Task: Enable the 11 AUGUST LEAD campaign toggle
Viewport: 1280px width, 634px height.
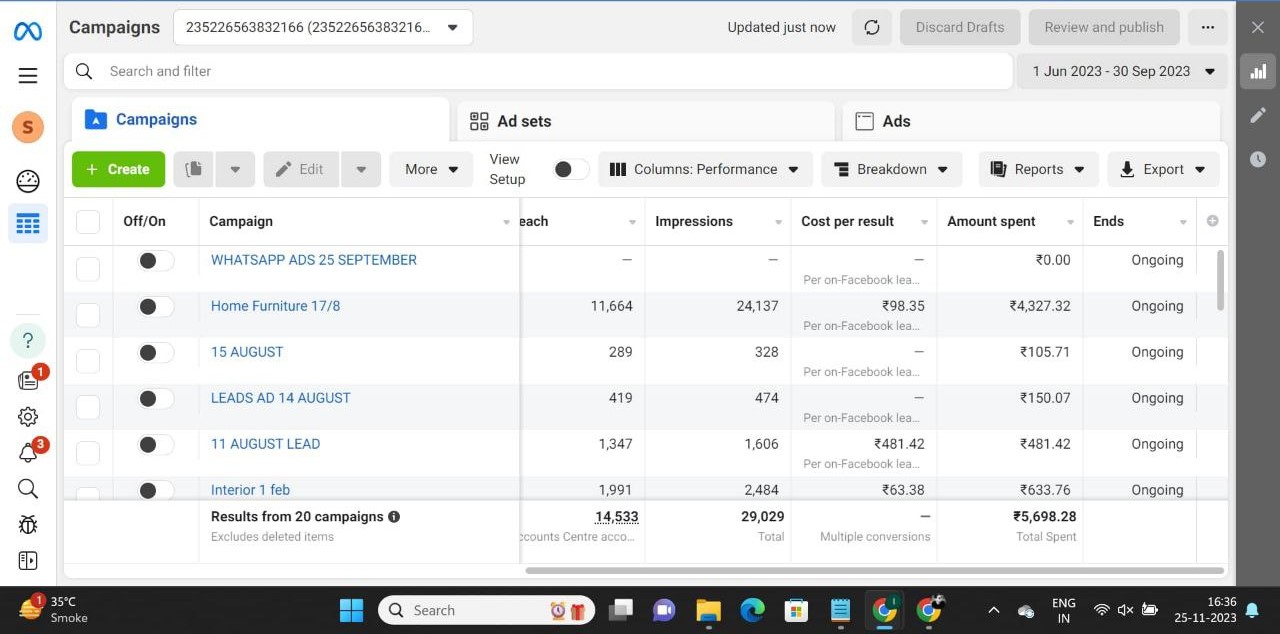Action: point(155,444)
